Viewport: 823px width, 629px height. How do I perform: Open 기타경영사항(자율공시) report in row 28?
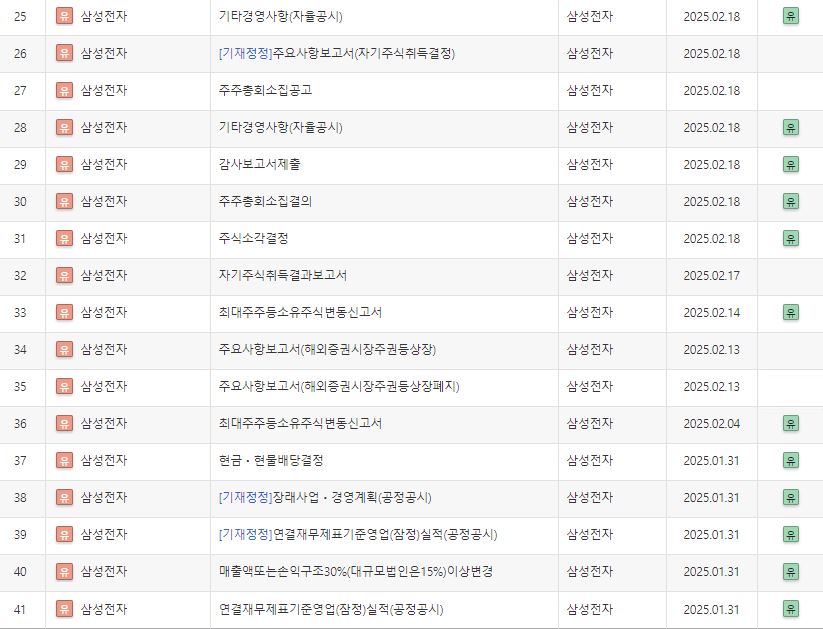280,128
